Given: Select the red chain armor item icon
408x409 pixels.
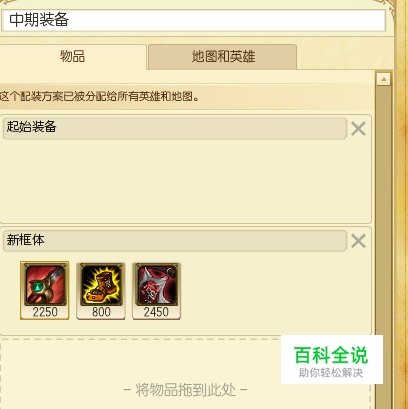Looking at the screenshot, I should tap(157, 285).
